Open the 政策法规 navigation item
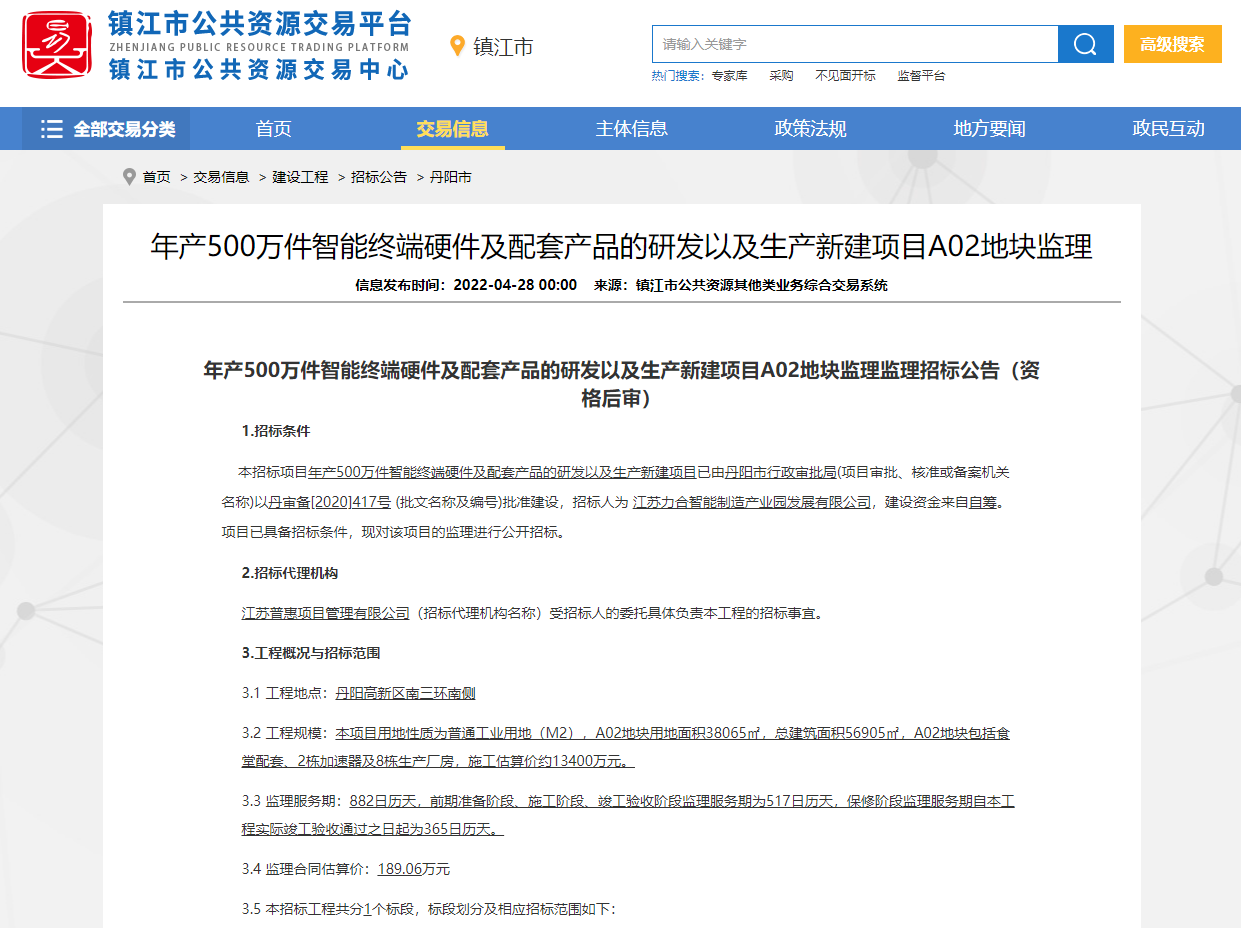Screen dimensions: 1241x928 [810, 129]
